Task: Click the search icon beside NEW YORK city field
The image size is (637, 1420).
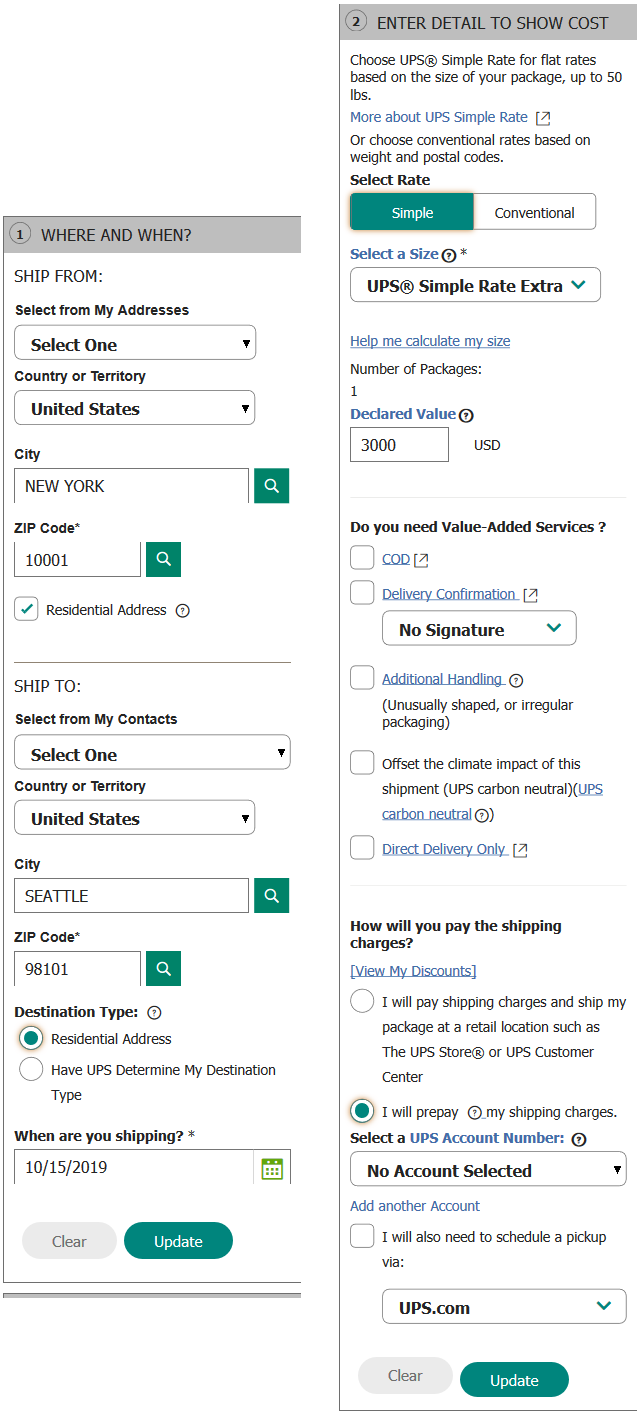Action: click(x=271, y=485)
